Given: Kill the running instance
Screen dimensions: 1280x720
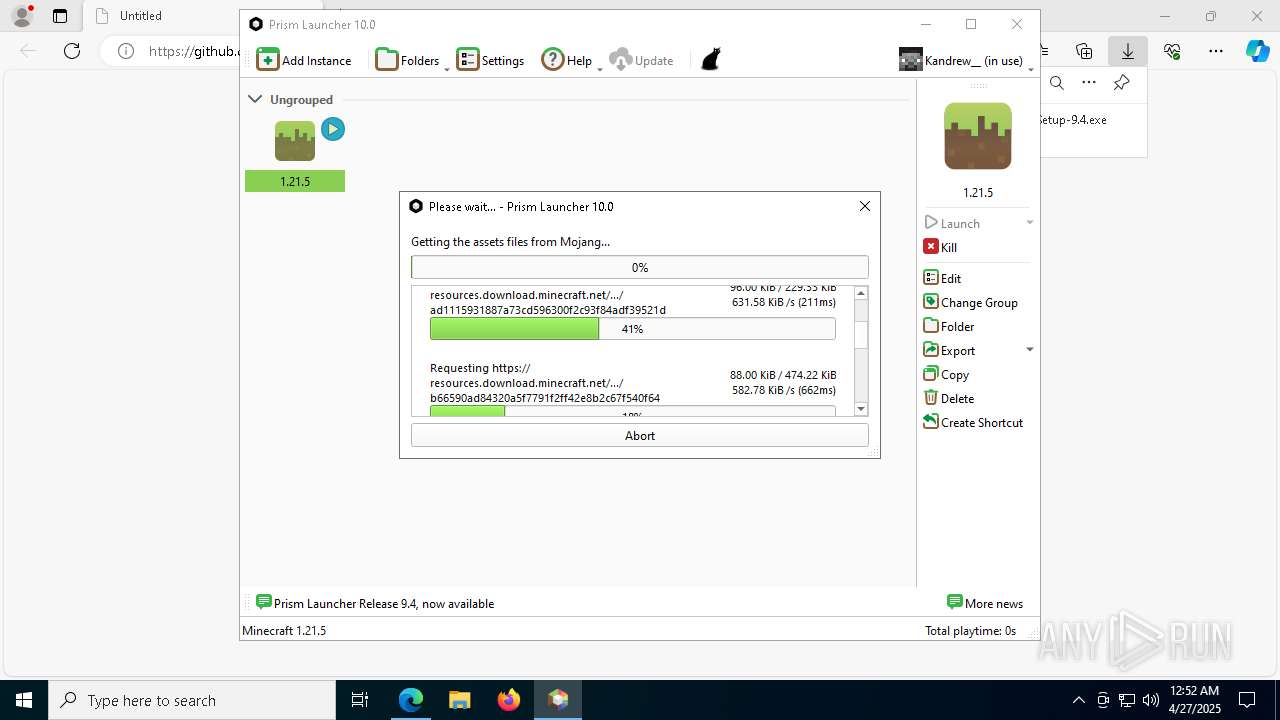Looking at the screenshot, I should (941, 247).
